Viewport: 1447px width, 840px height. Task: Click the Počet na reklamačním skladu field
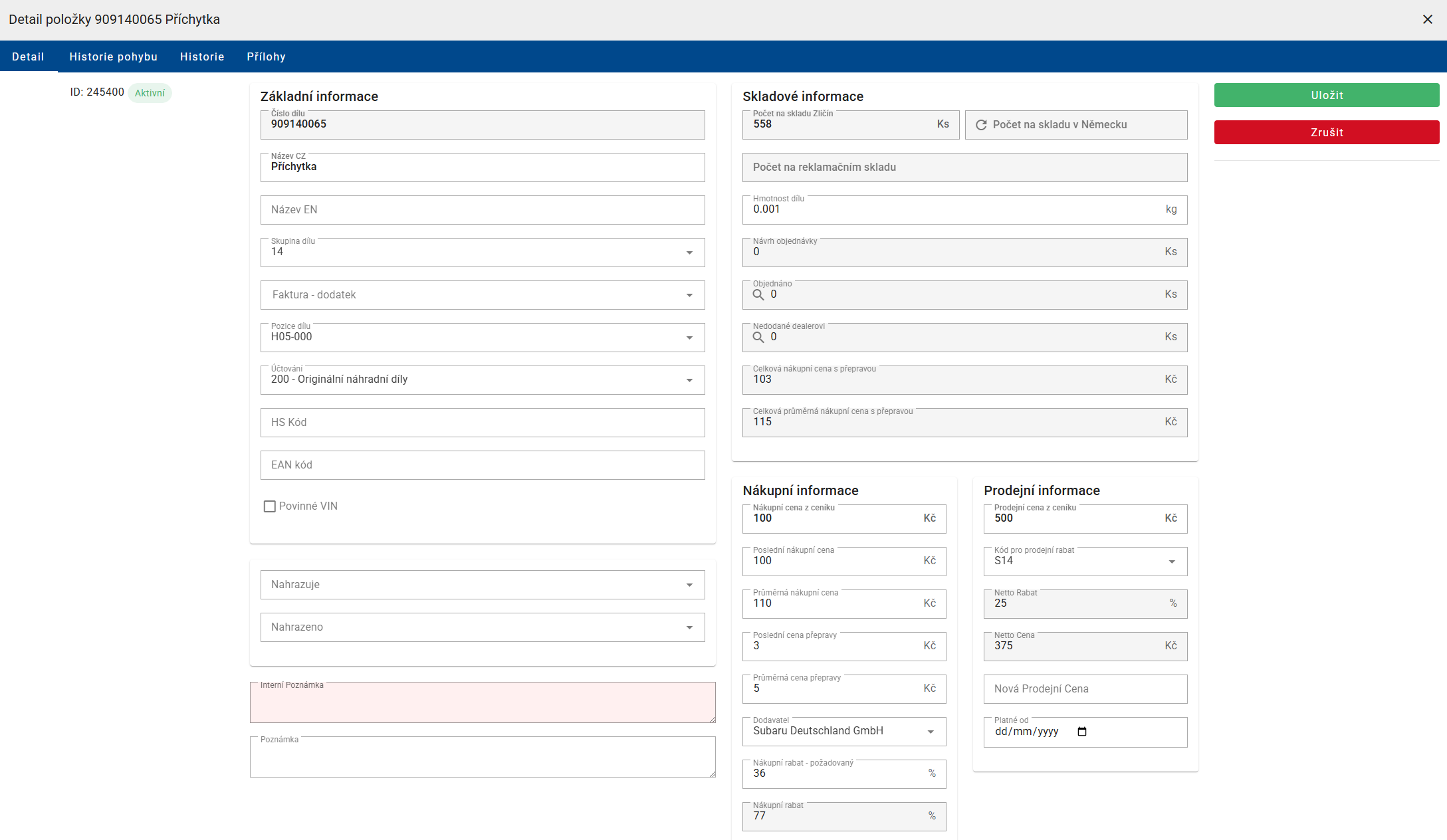click(x=964, y=167)
